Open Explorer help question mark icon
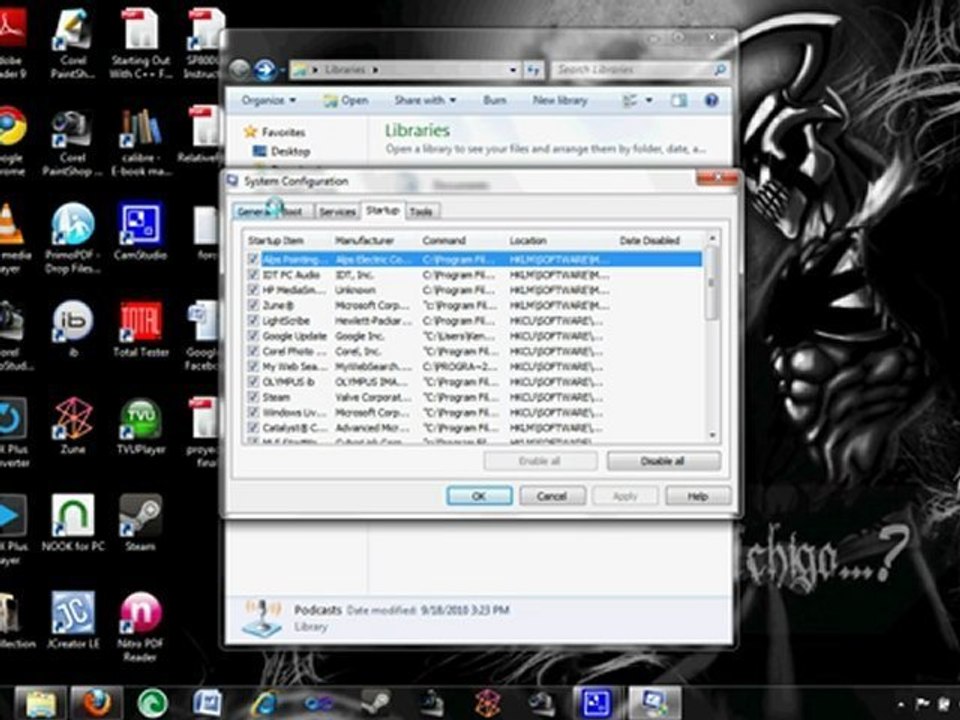The height and width of the screenshot is (720, 960). 711,100
